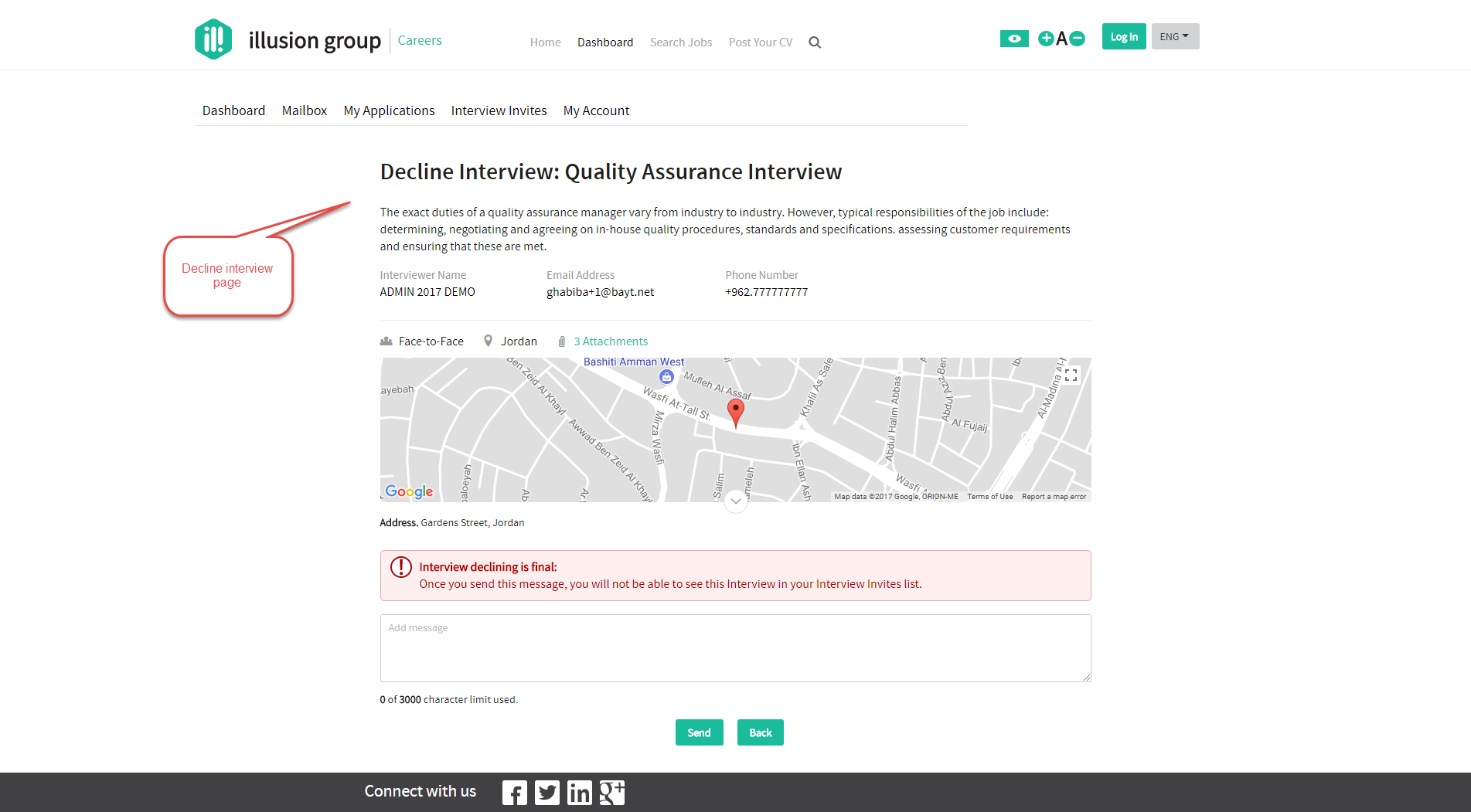Open Post Your CV link

761,42
